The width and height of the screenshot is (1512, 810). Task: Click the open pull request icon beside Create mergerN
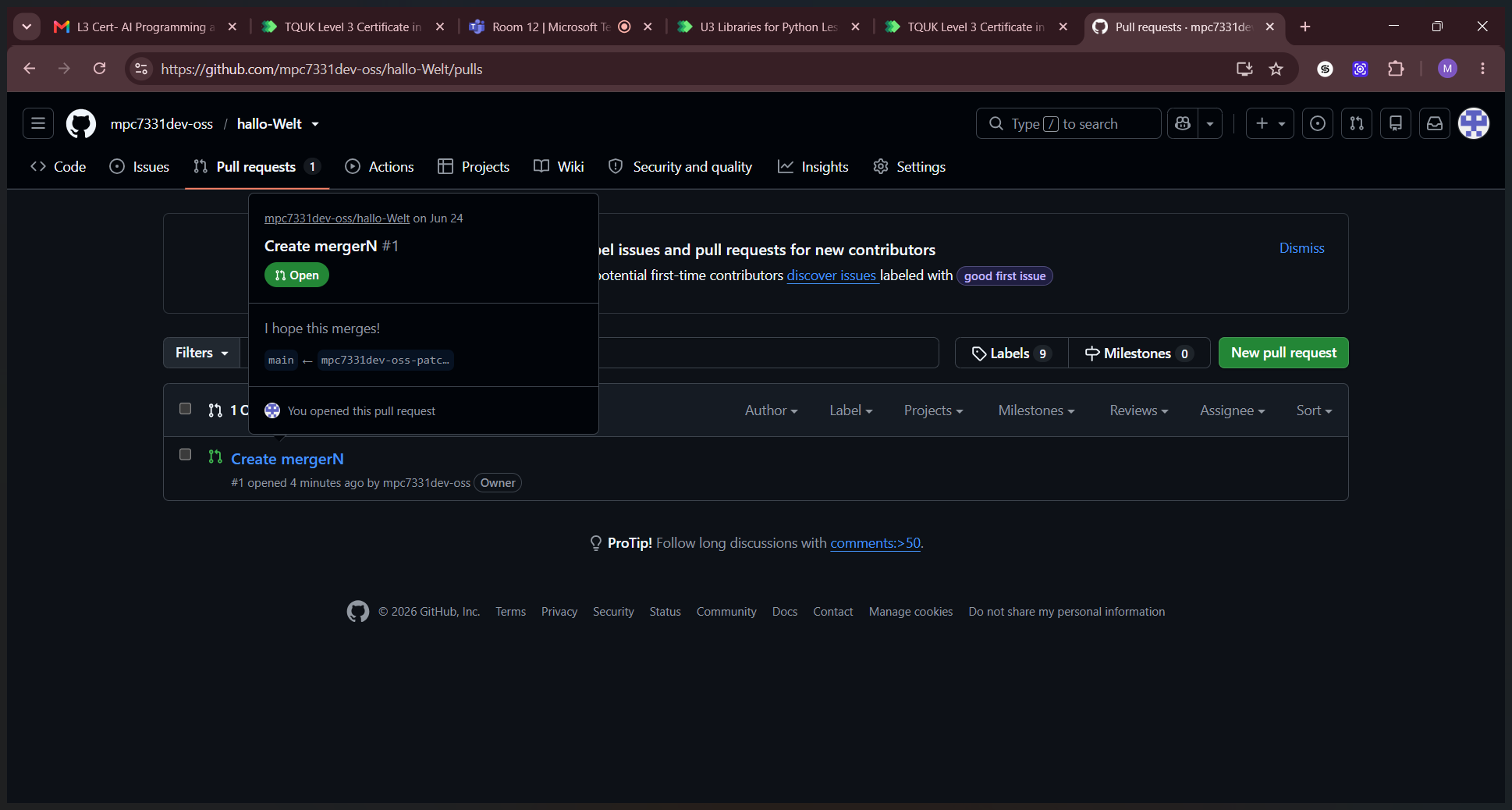pyautogui.click(x=215, y=457)
